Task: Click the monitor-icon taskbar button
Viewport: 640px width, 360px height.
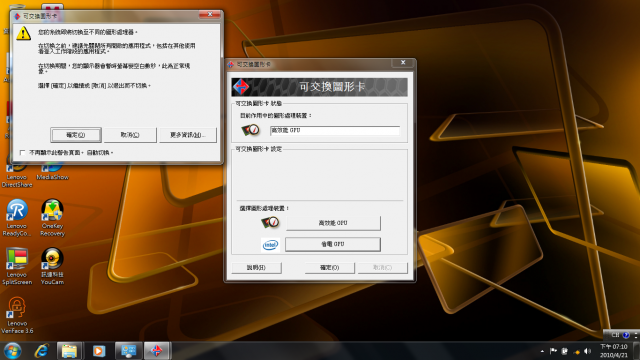Action: pyautogui.click(x=129, y=351)
